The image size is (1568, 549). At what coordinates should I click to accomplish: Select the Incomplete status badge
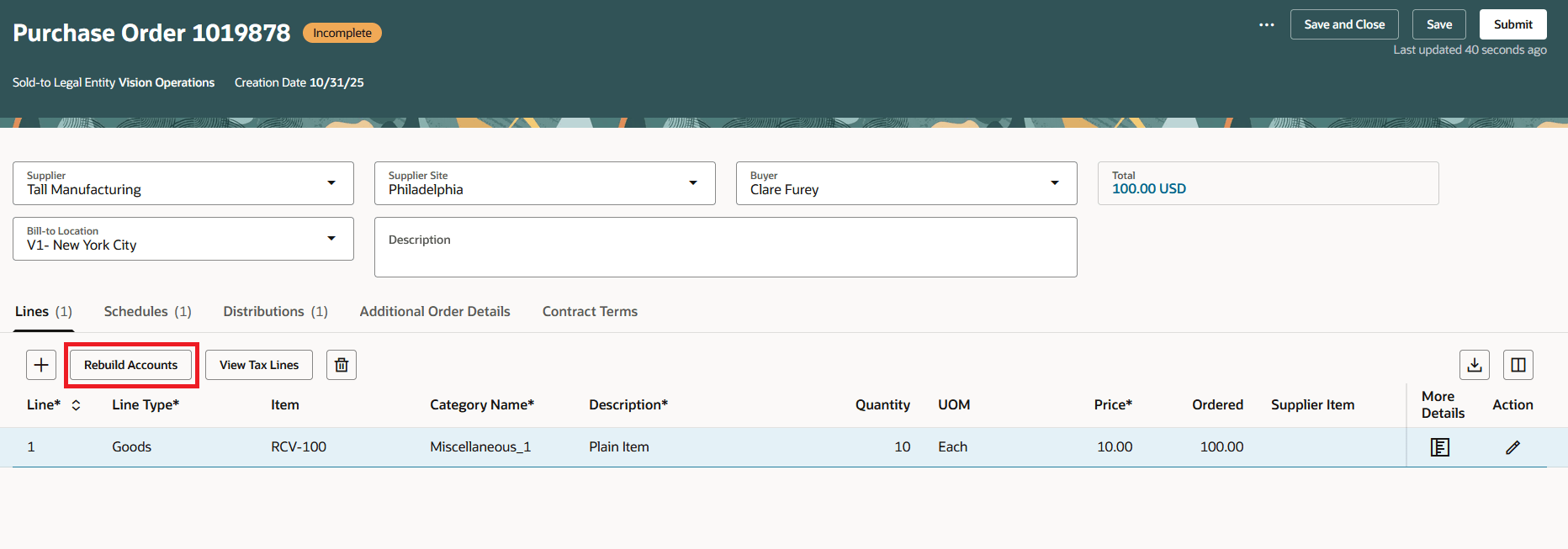tap(342, 33)
